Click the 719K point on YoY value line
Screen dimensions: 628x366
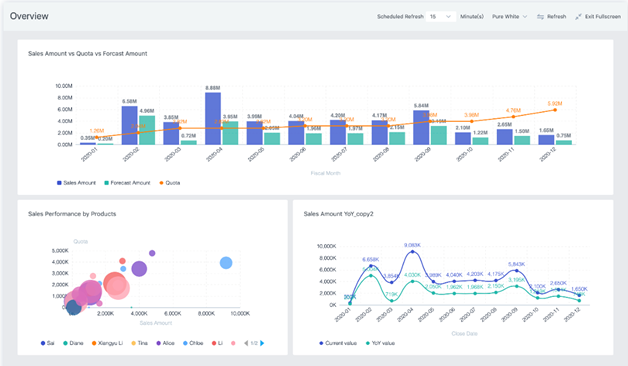[392, 301]
